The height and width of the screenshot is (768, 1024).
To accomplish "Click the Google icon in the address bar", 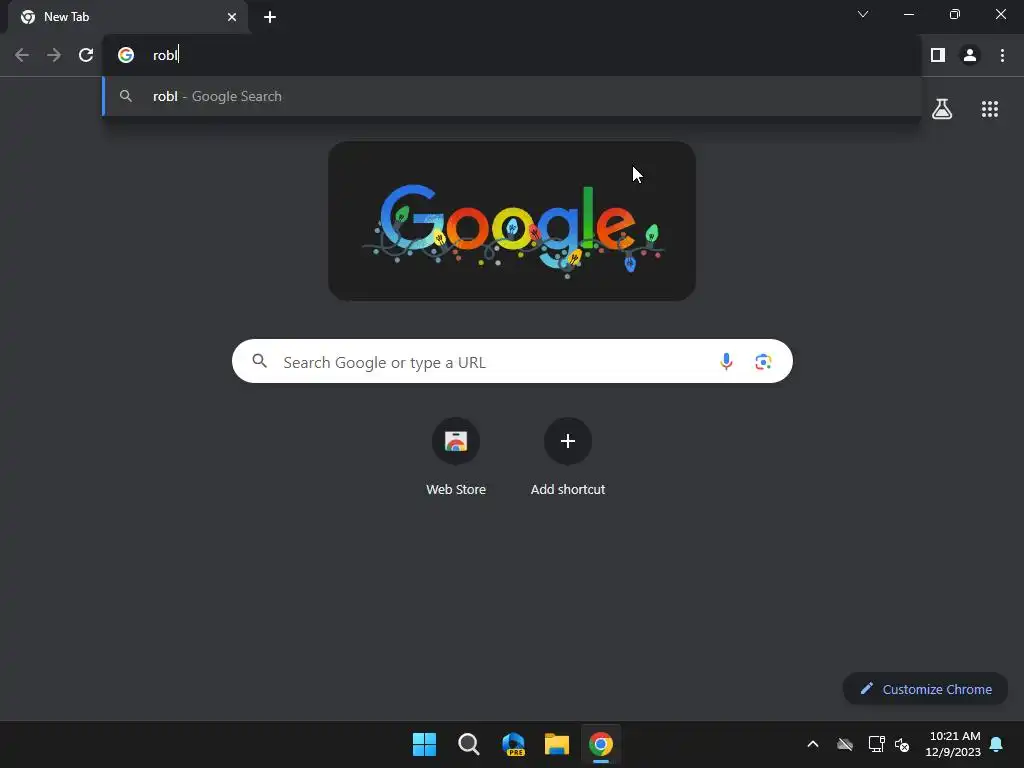I will tap(125, 56).
